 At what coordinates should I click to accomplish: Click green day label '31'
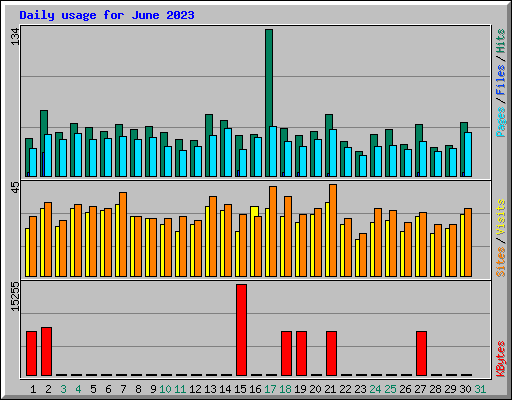tap(480, 389)
